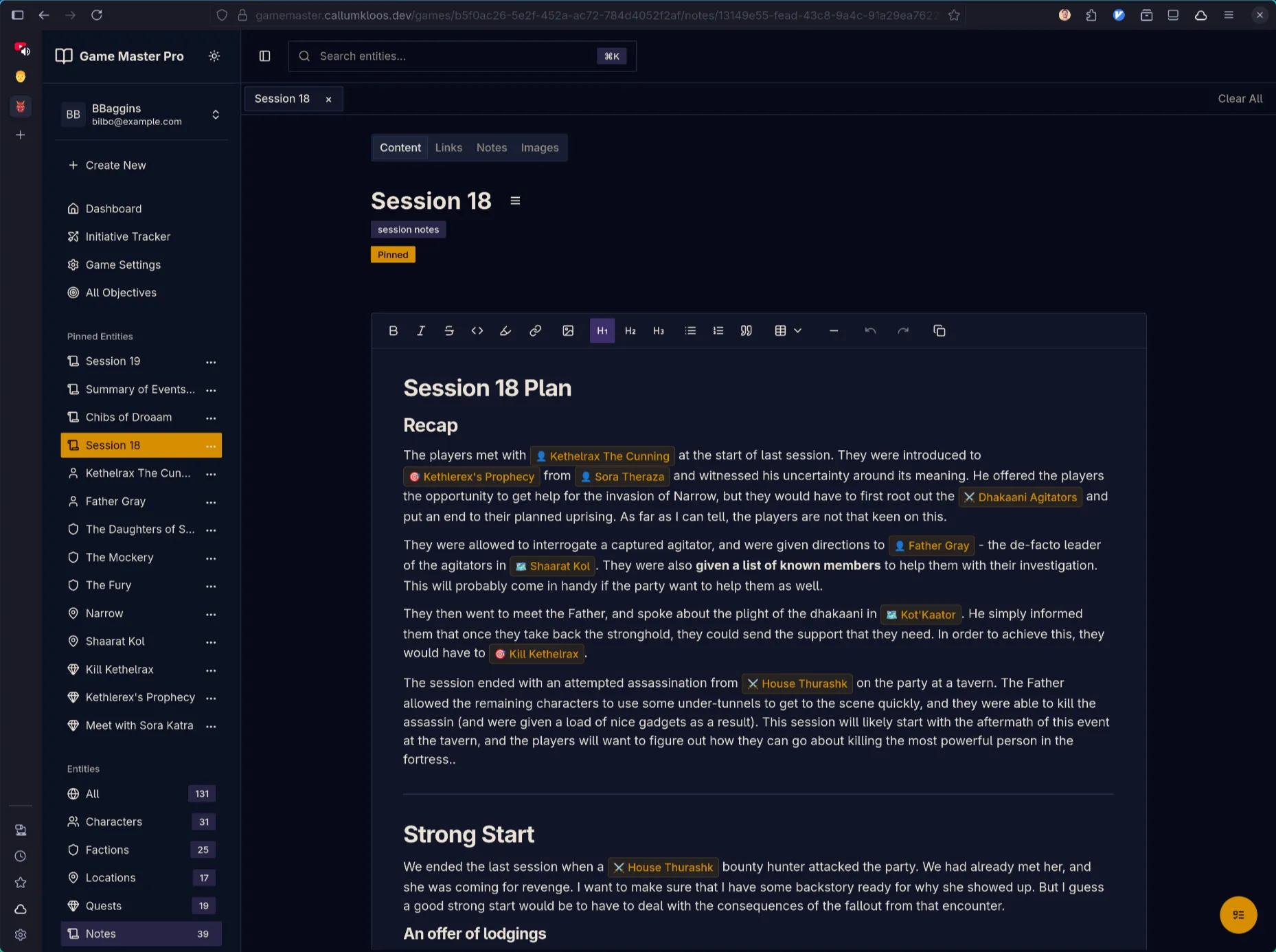The height and width of the screenshot is (952, 1276).
Task: Toggle bold formatting in the editor toolbar
Action: (x=394, y=330)
